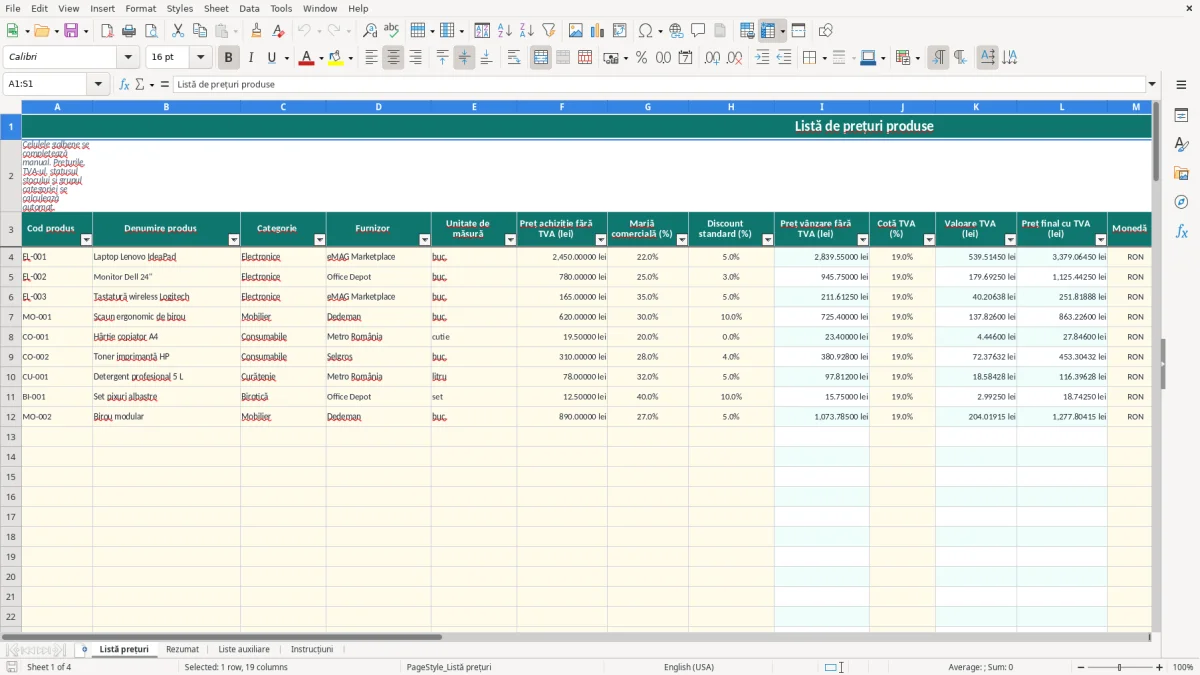The image size is (1200, 675).
Task: Toggle italic formatting
Action: [250, 58]
